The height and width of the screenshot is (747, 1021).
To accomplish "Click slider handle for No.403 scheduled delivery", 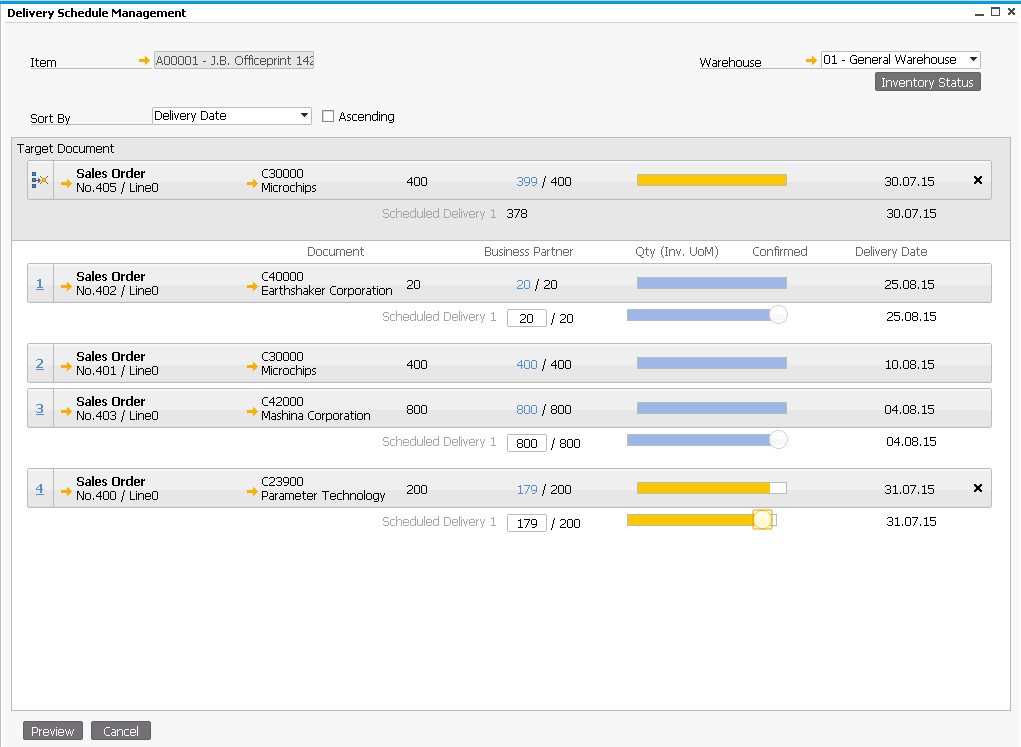I will [x=778, y=440].
